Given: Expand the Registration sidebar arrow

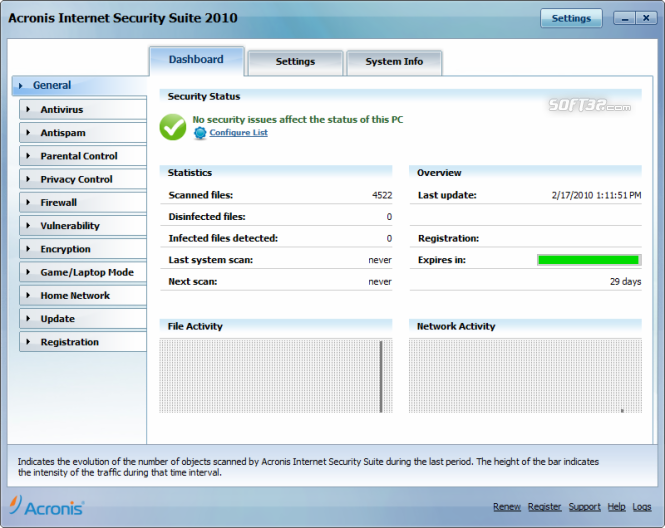Looking at the screenshot, I should tap(28, 342).
